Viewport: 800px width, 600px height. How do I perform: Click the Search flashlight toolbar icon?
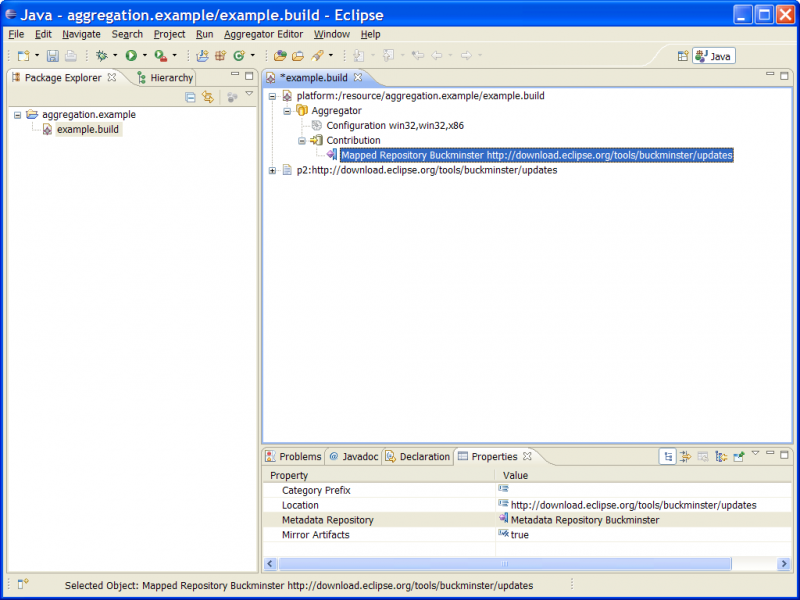click(317, 56)
